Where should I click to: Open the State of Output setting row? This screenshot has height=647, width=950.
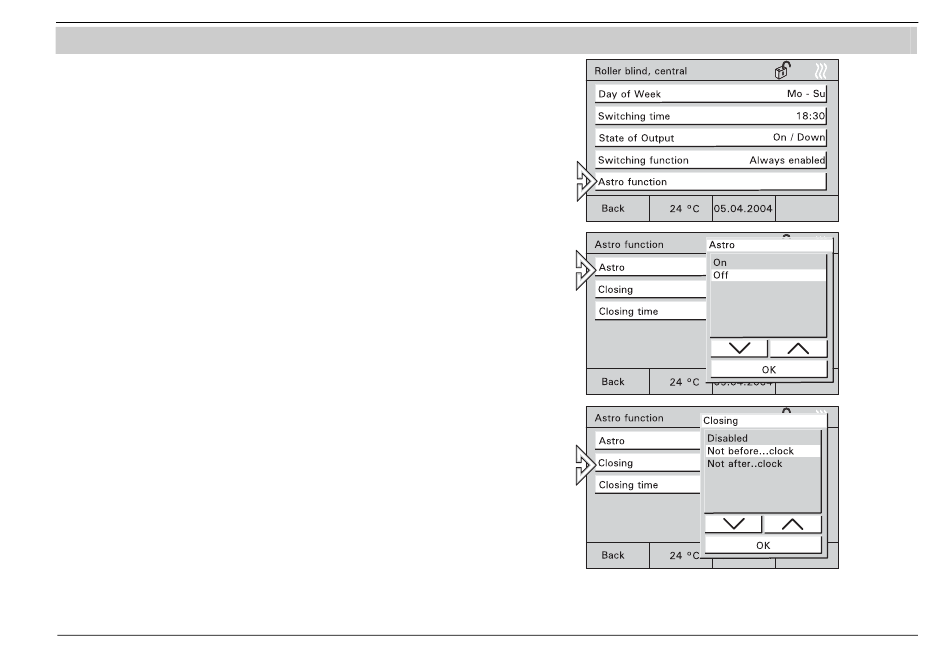(x=711, y=138)
